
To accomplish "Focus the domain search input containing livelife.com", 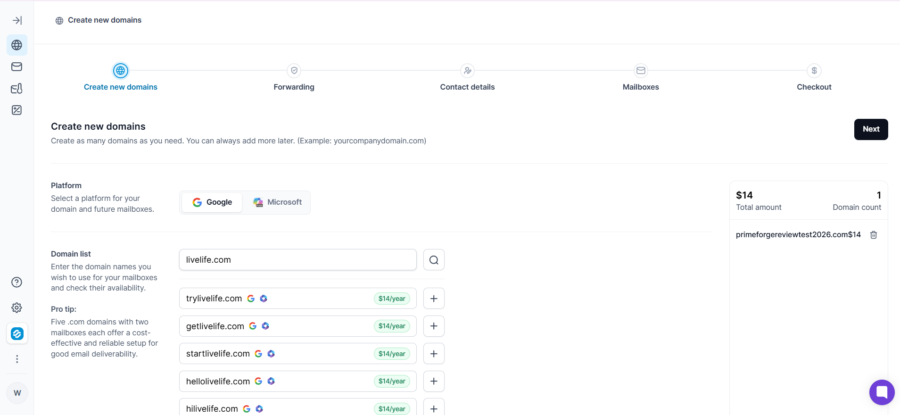I will click(298, 260).
